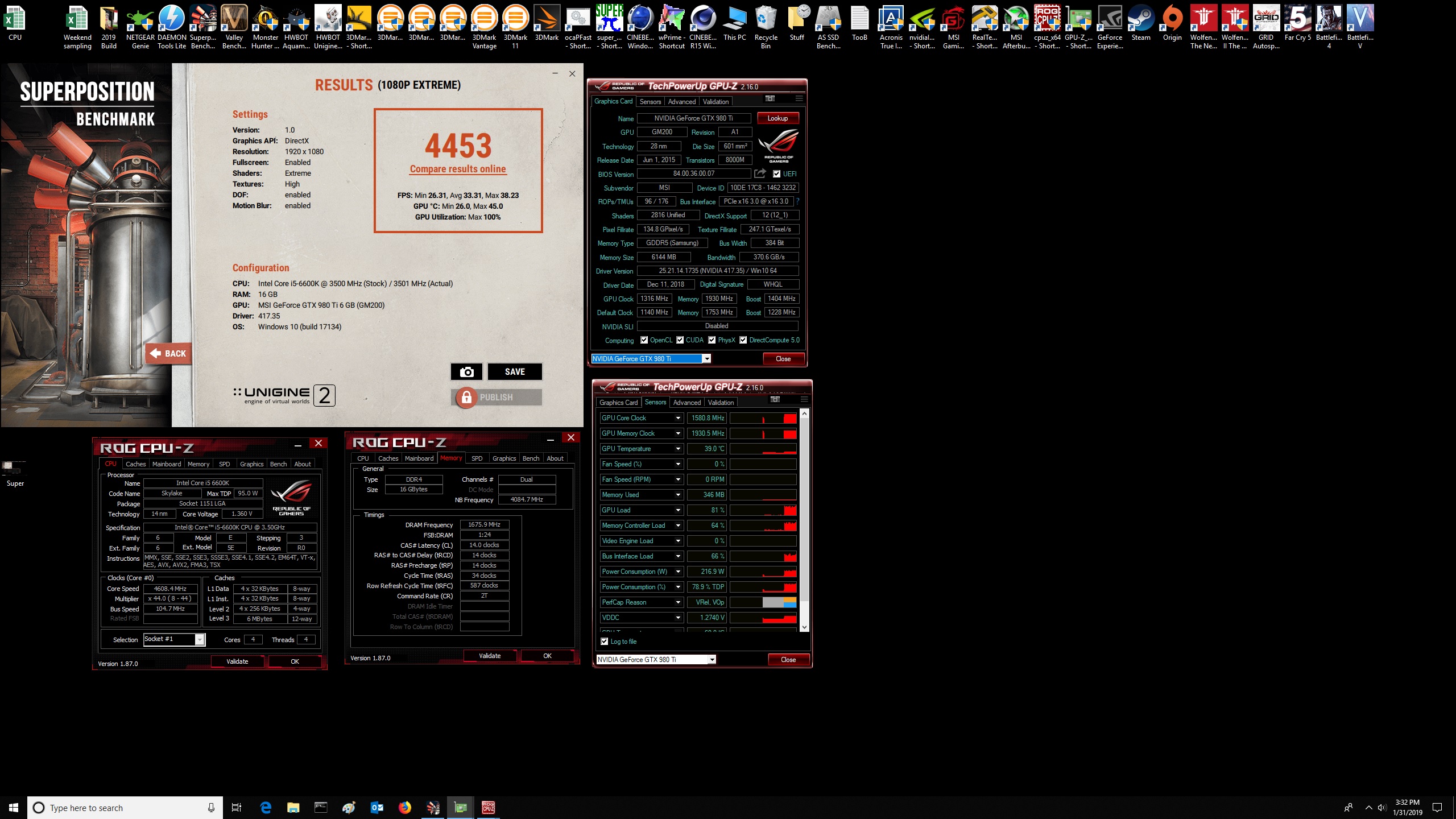Image resolution: width=1456 pixels, height=819 pixels.
Task: Expand GPU selection dropdown in GPU-Z Sensors window
Action: 712,660
